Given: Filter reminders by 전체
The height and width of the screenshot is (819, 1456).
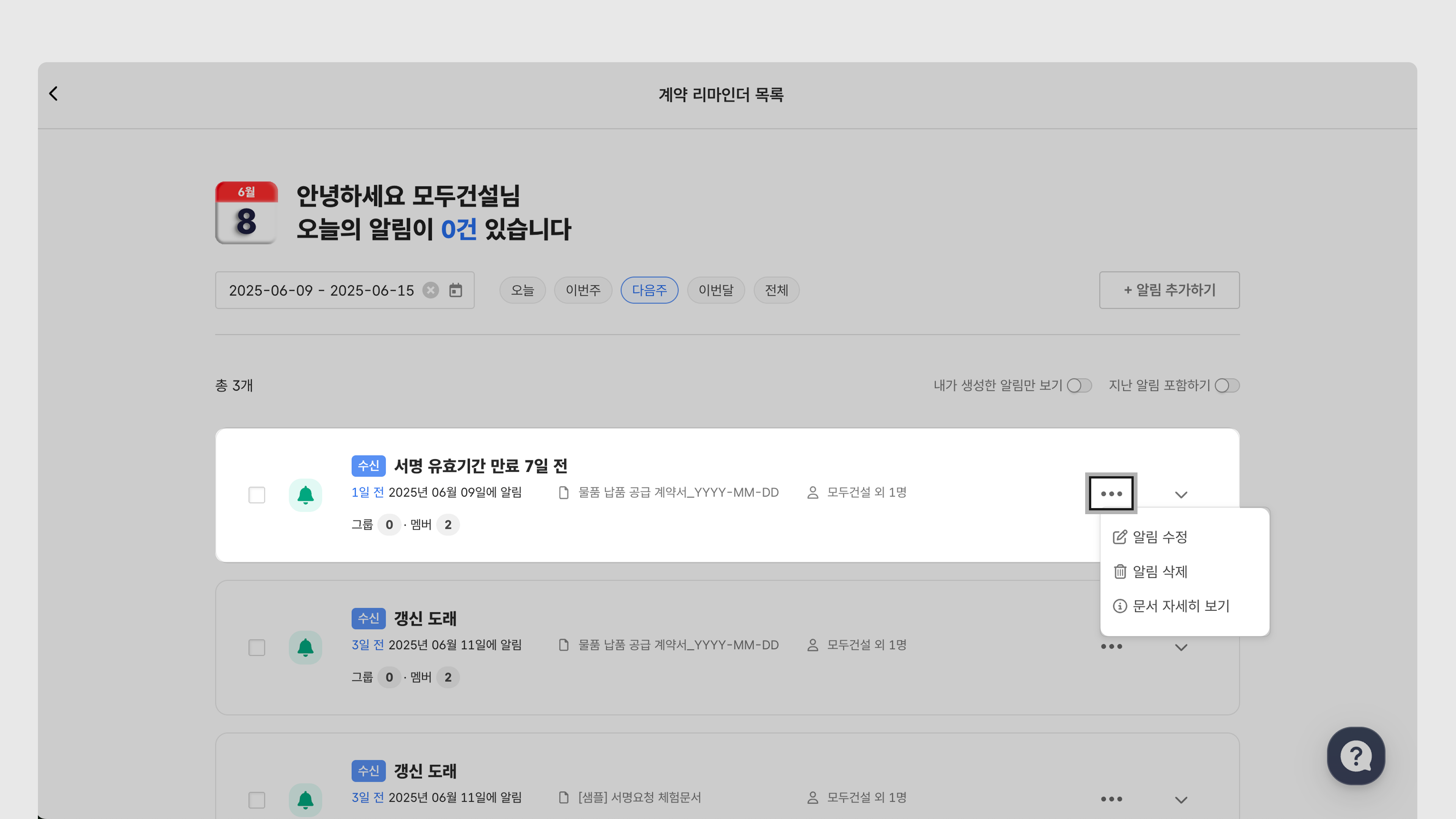Looking at the screenshot, I should coord(776,290).
